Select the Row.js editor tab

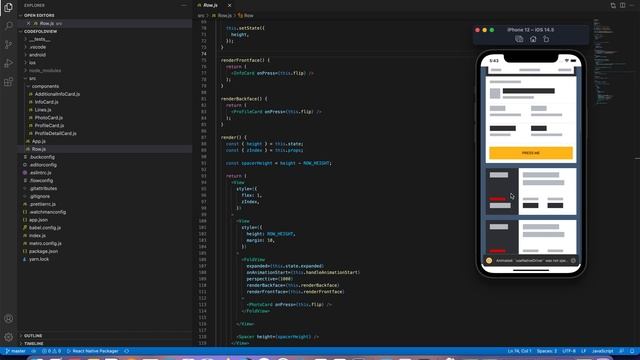point(210,5)
